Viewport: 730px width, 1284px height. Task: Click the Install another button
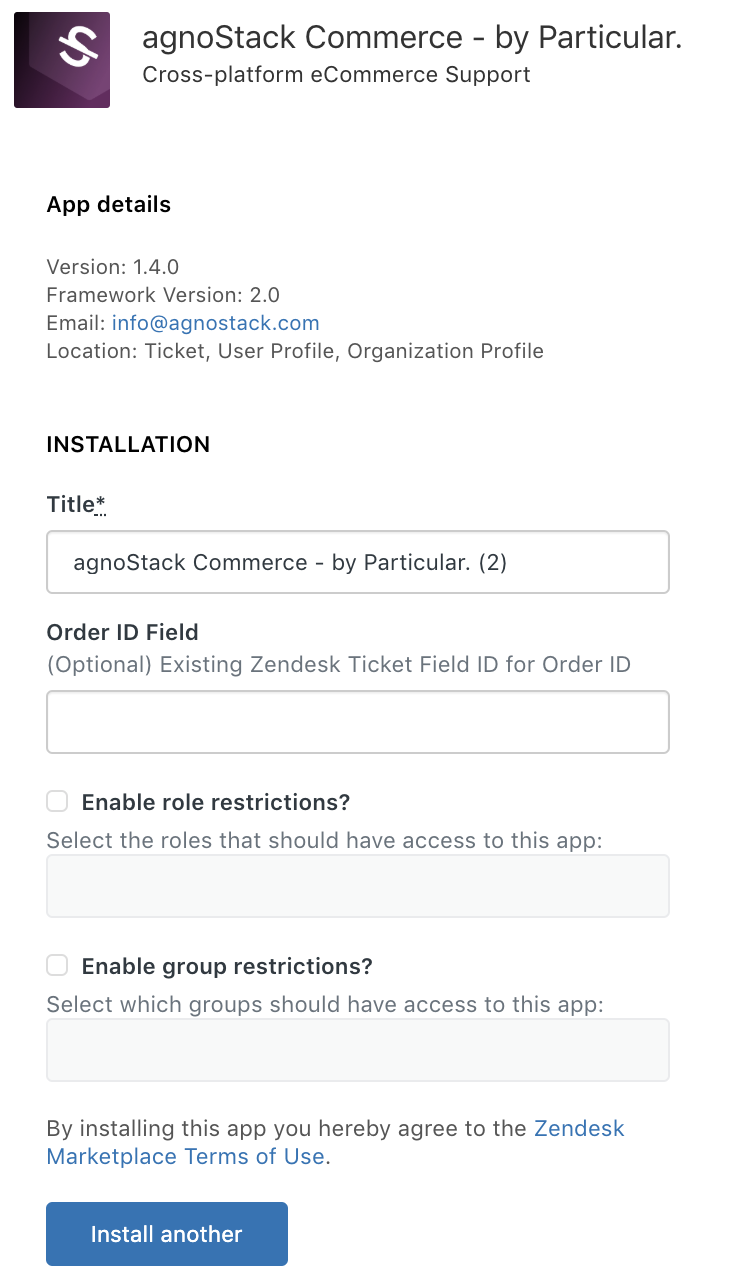coord(167,1234)
